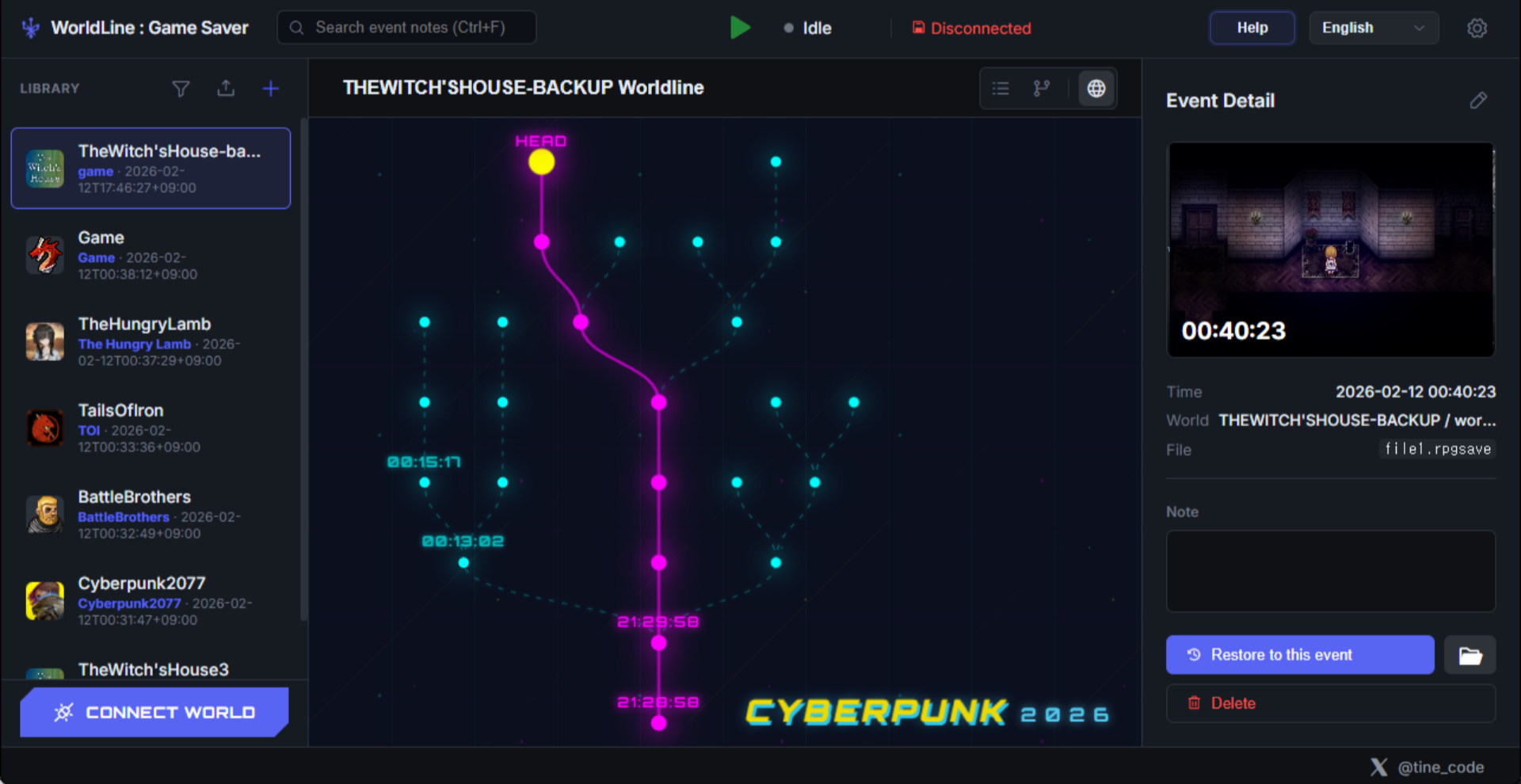The width and height of the screenshot is (1521, 784).
Task: Click the edit pencil icon in Event Detail
Action: (1480, 100)
